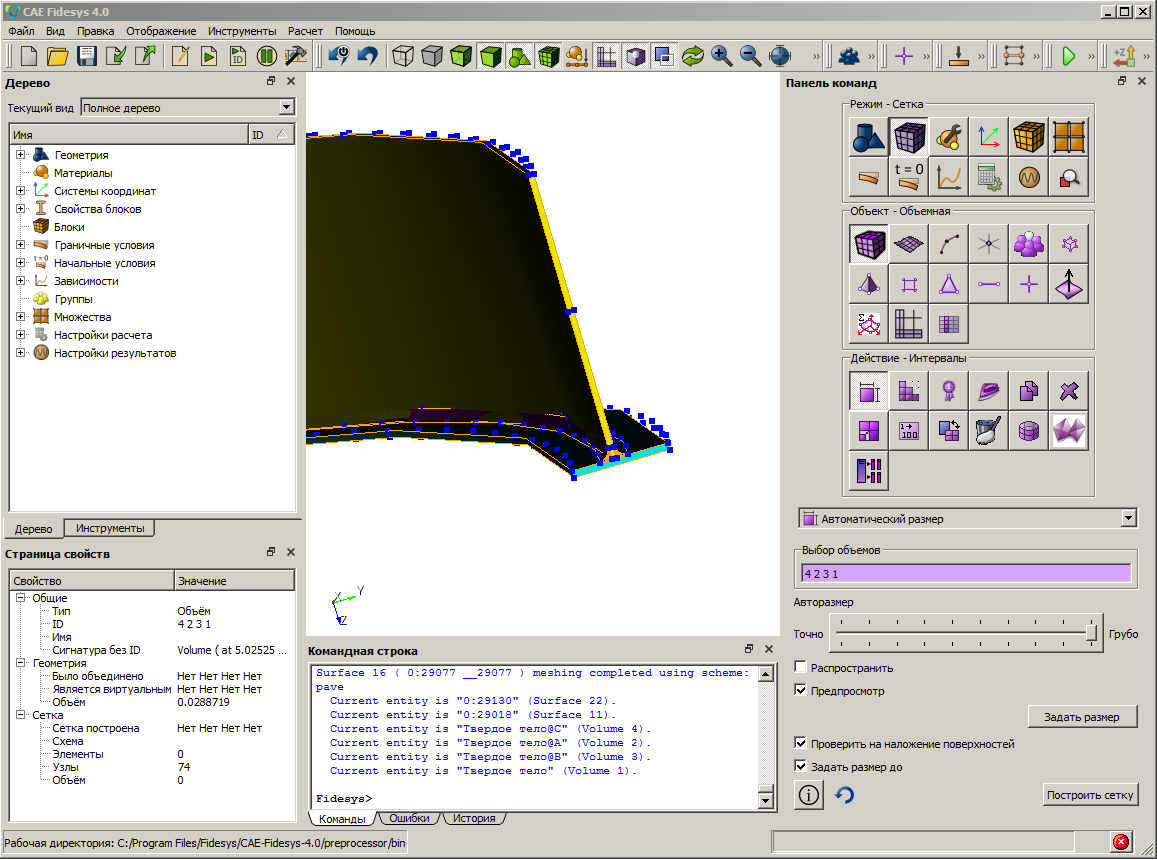Choose Curve object icon
The width and height of the screenshot is (1157, 860).
(949, 244)
